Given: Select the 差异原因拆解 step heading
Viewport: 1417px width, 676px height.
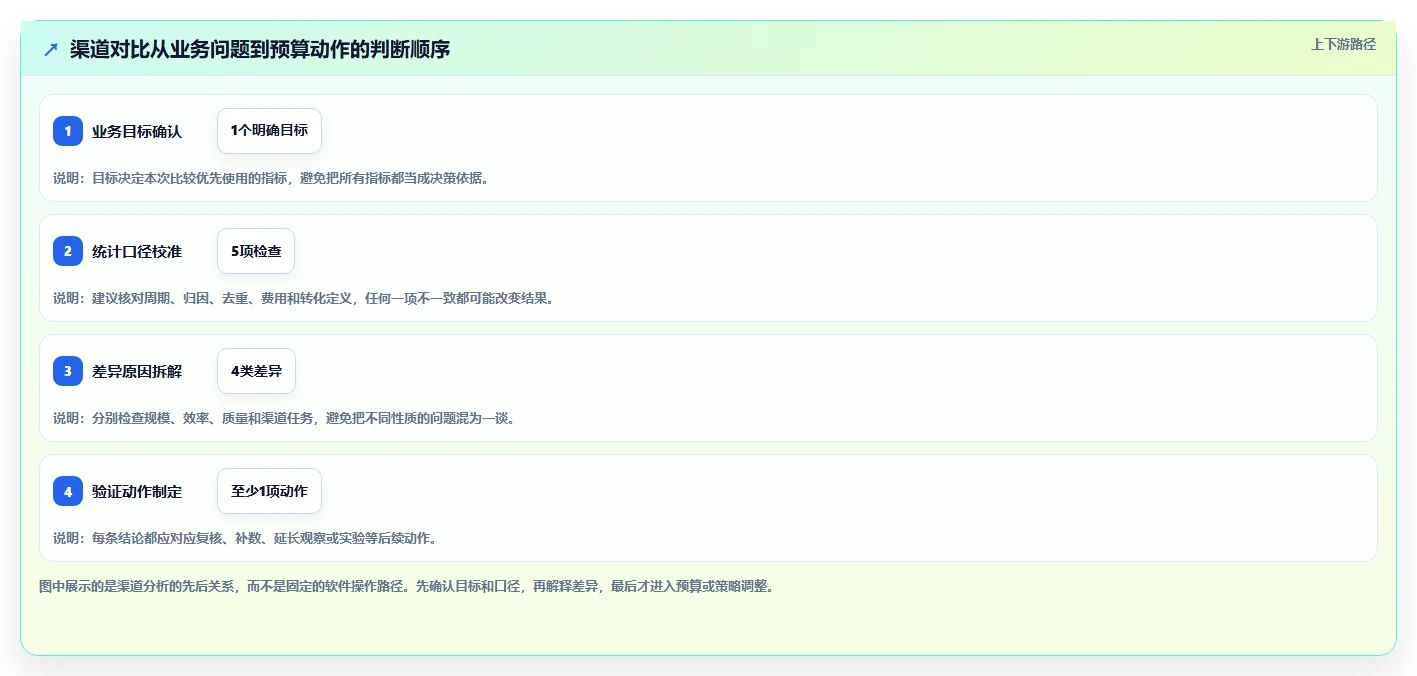Looking at the screenshot, I should (137, 371).
